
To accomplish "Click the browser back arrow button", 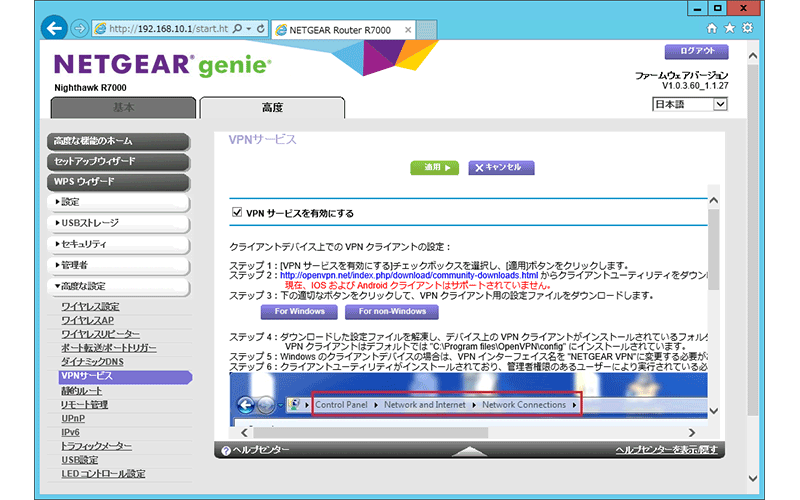I will 57,27.
